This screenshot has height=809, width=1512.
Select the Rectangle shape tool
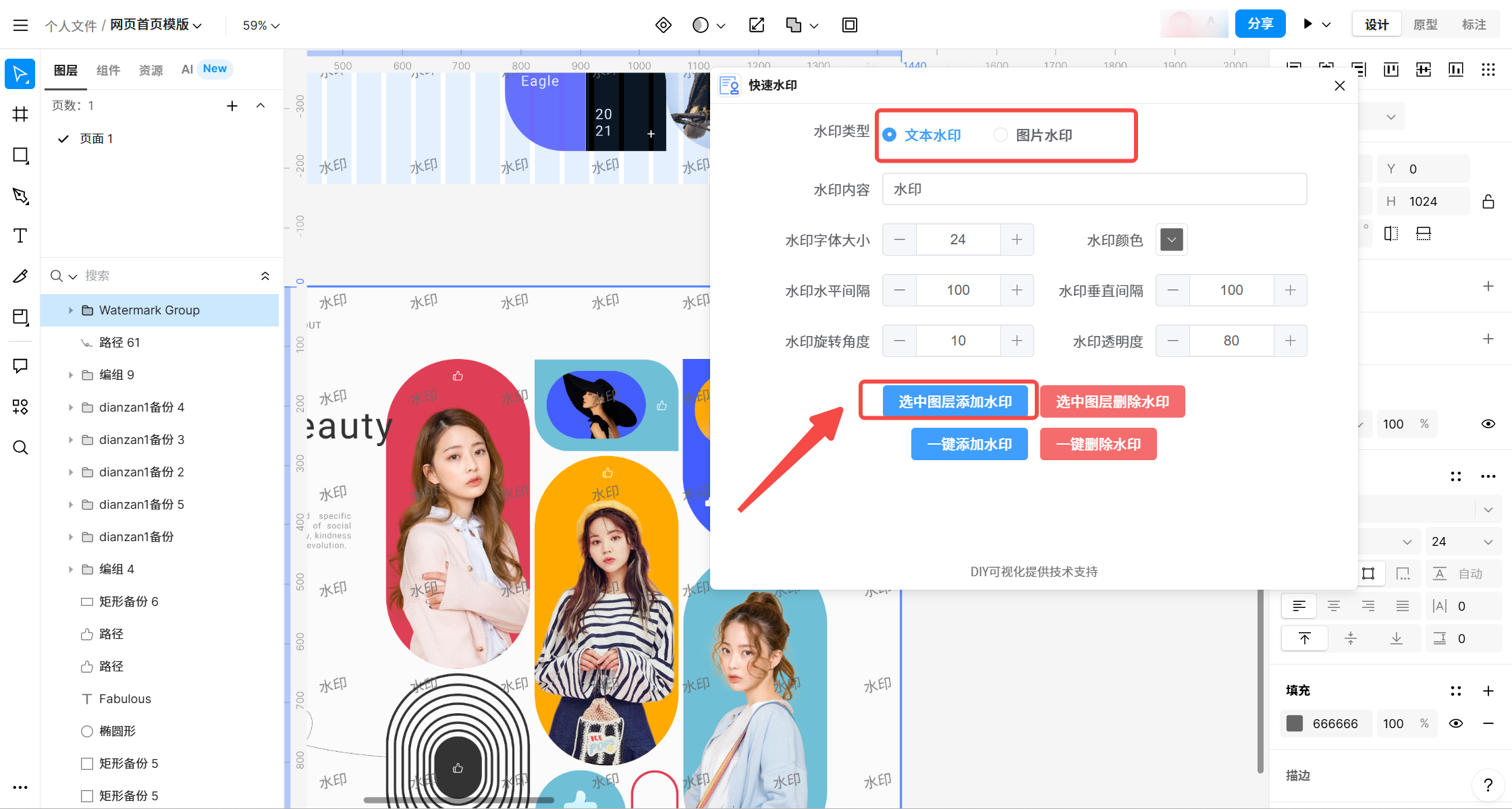(20, 155)
